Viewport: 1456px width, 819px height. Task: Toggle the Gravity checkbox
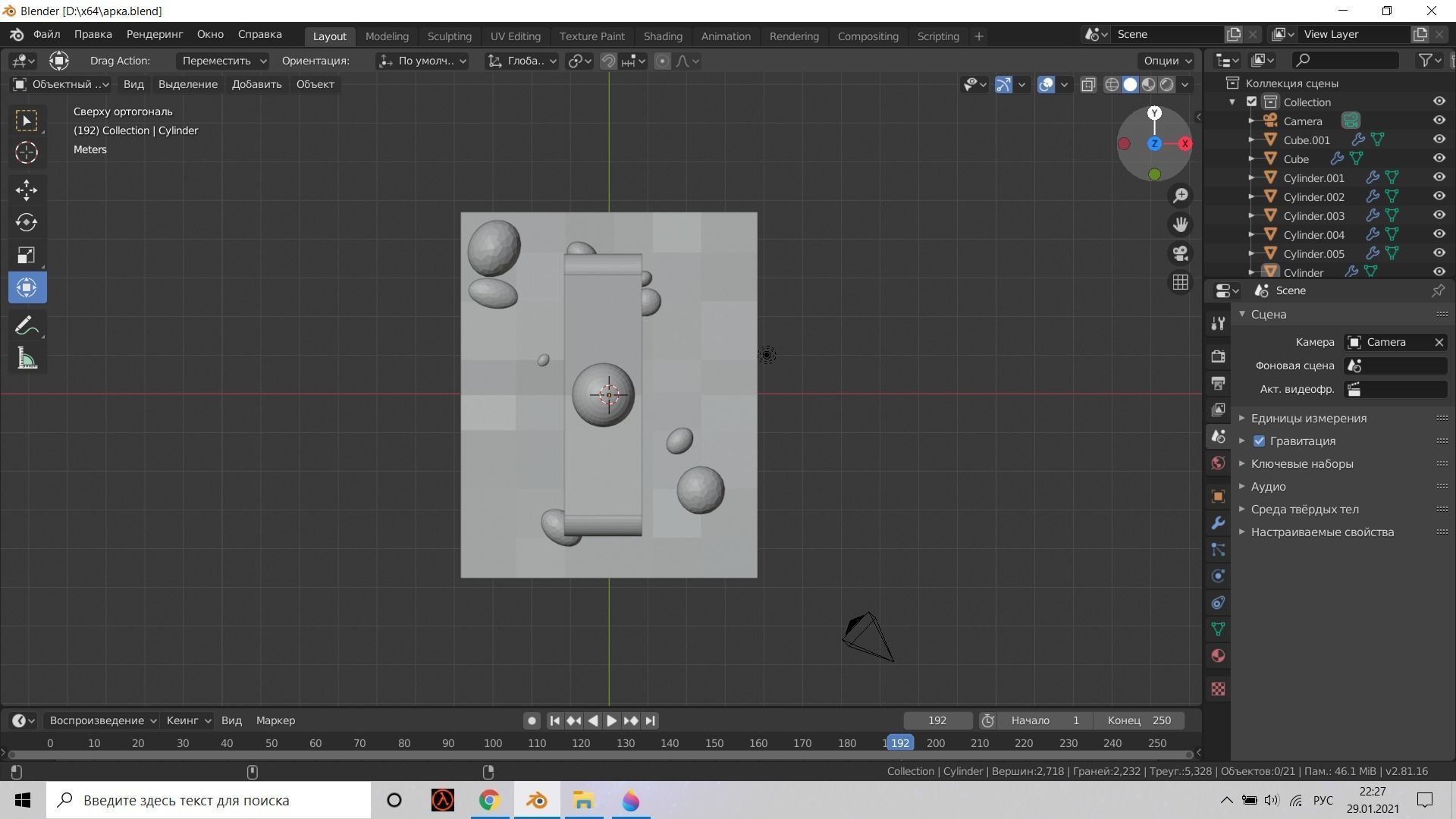(1259, 441)
